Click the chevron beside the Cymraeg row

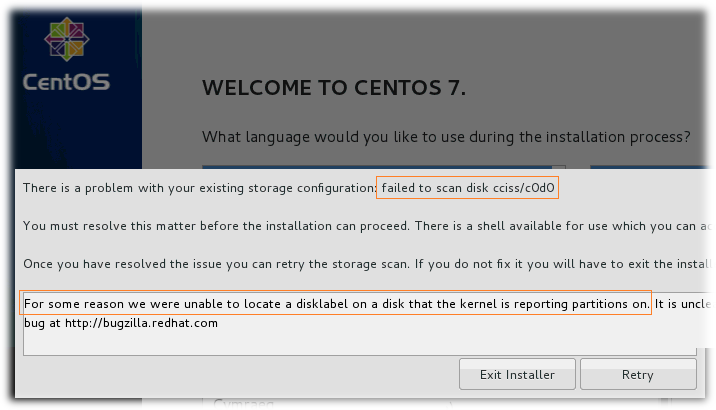tap(451, 404)
